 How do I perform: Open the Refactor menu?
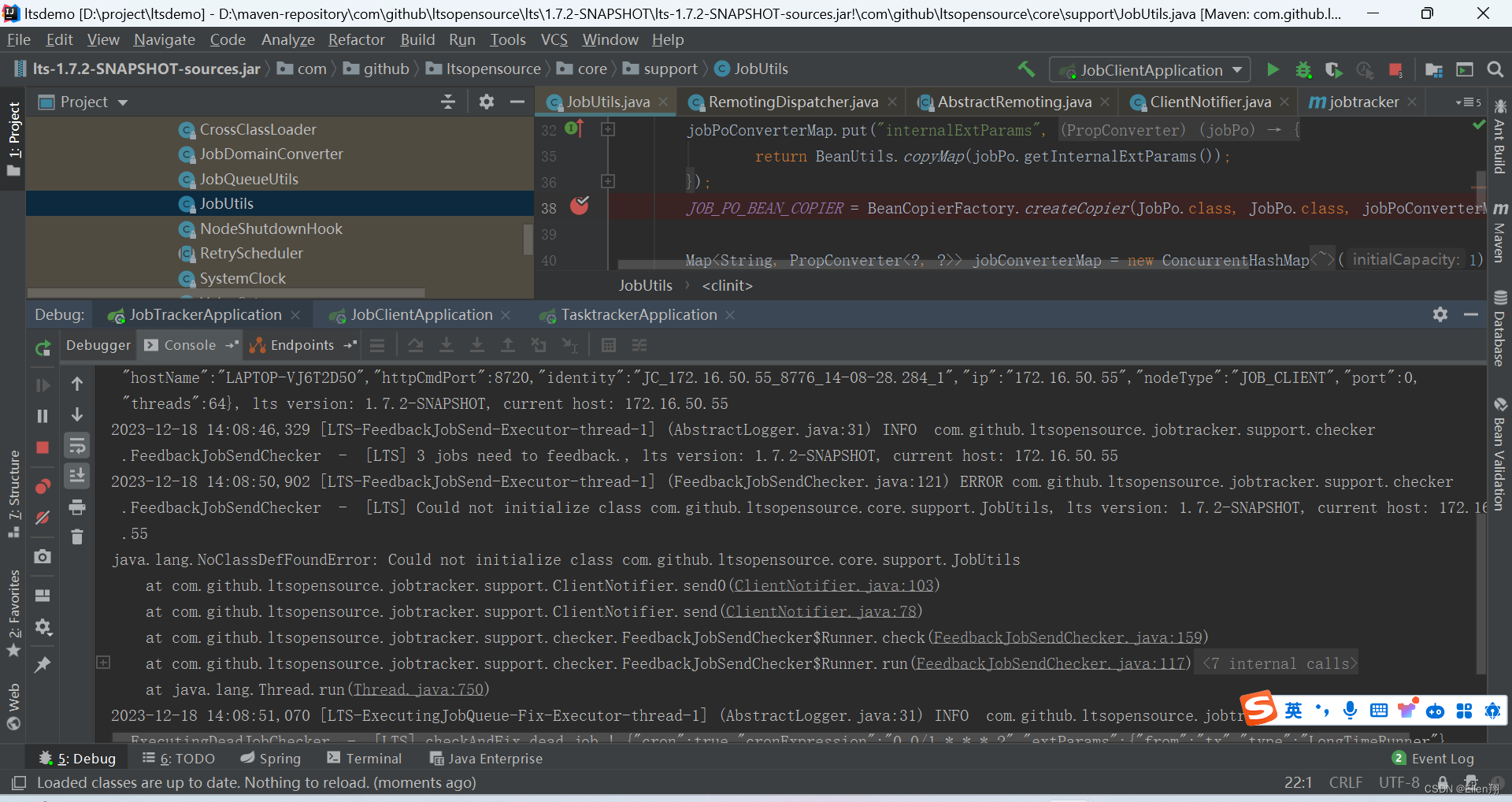[357, 39]
